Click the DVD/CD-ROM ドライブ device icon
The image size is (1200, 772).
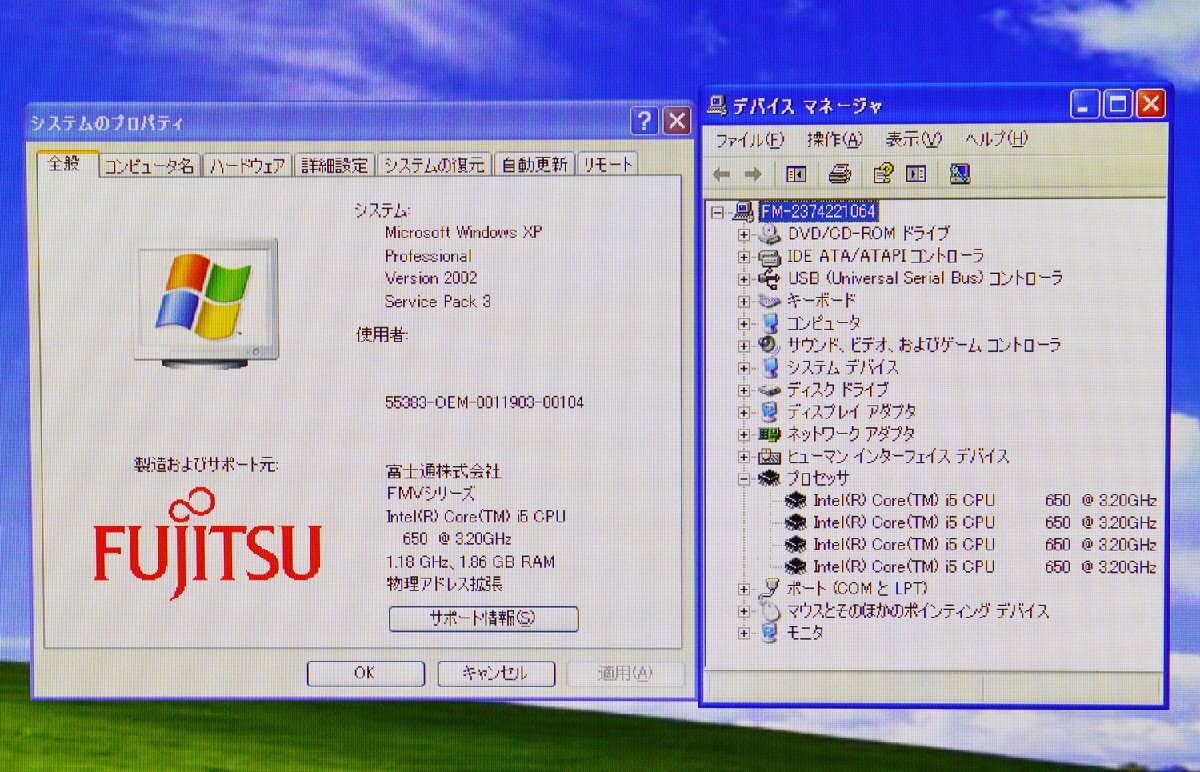click(x=770, y=233)
